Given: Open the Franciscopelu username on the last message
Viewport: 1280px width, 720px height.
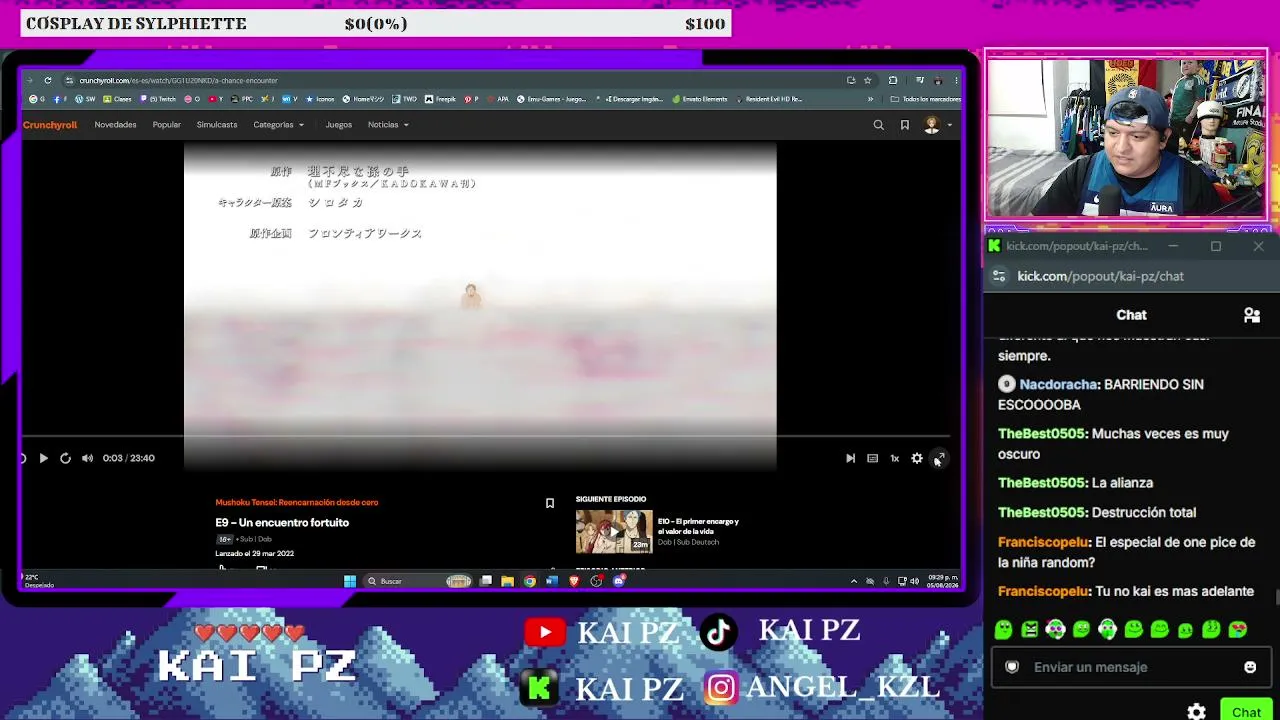Looking at the screenshot, I should point(1044,591).
